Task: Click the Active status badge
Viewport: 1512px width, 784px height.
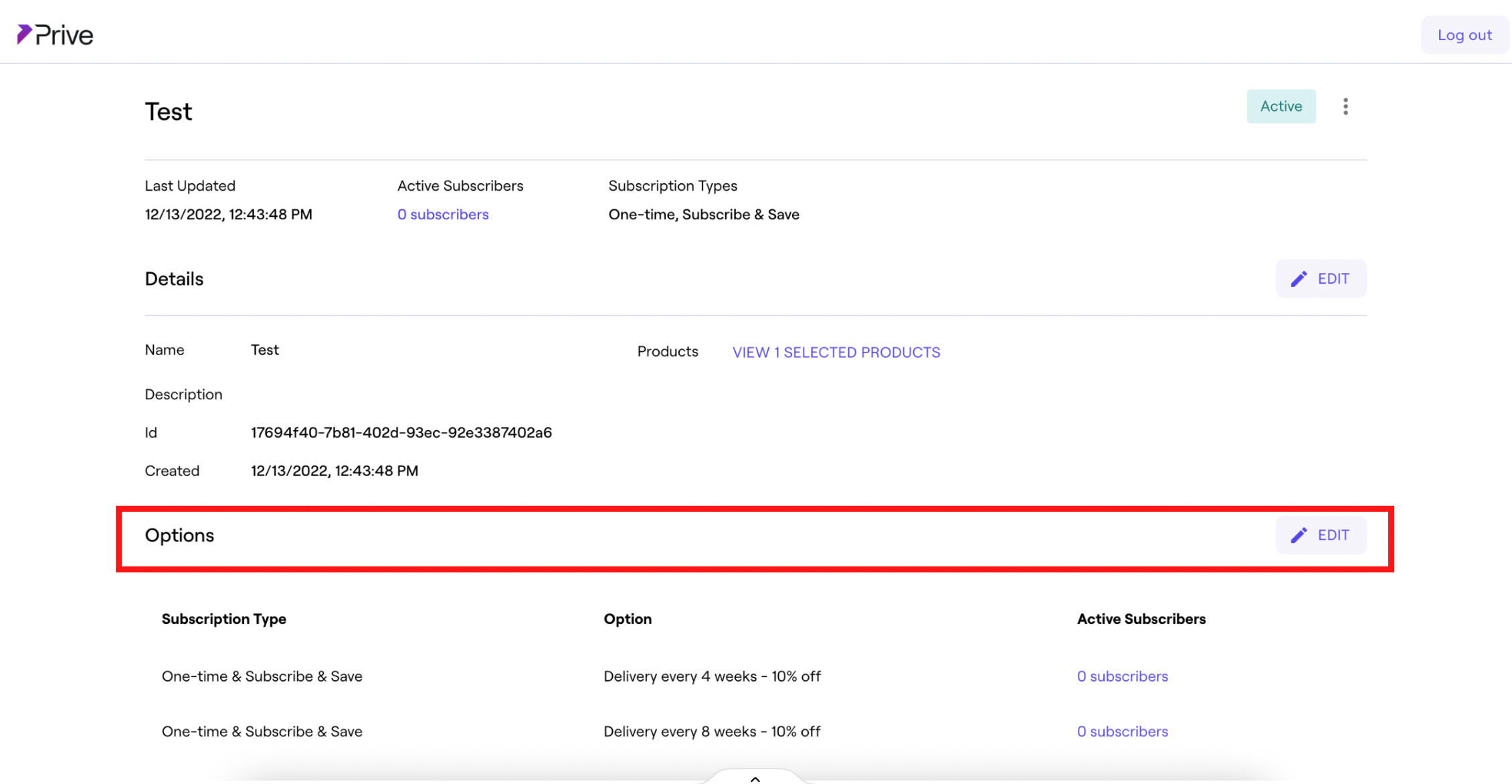Action: (1281, 106)
